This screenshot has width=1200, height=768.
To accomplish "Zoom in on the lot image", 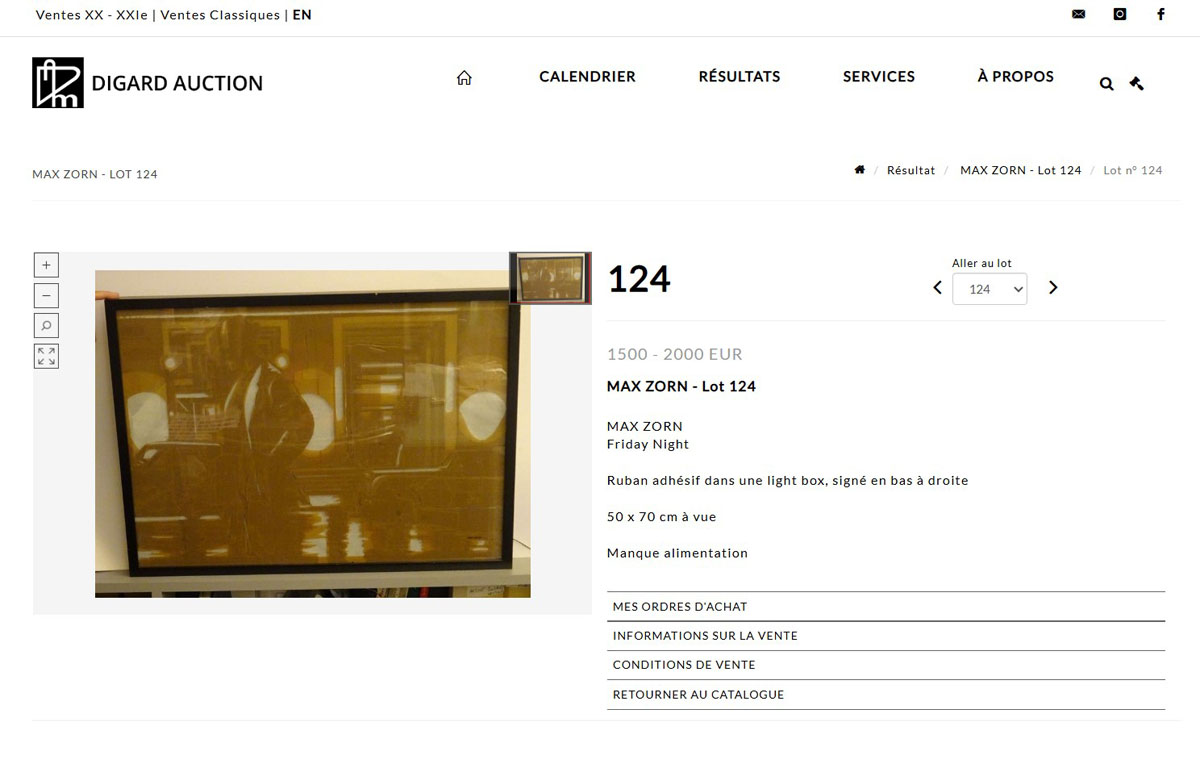I will (46, 265).
